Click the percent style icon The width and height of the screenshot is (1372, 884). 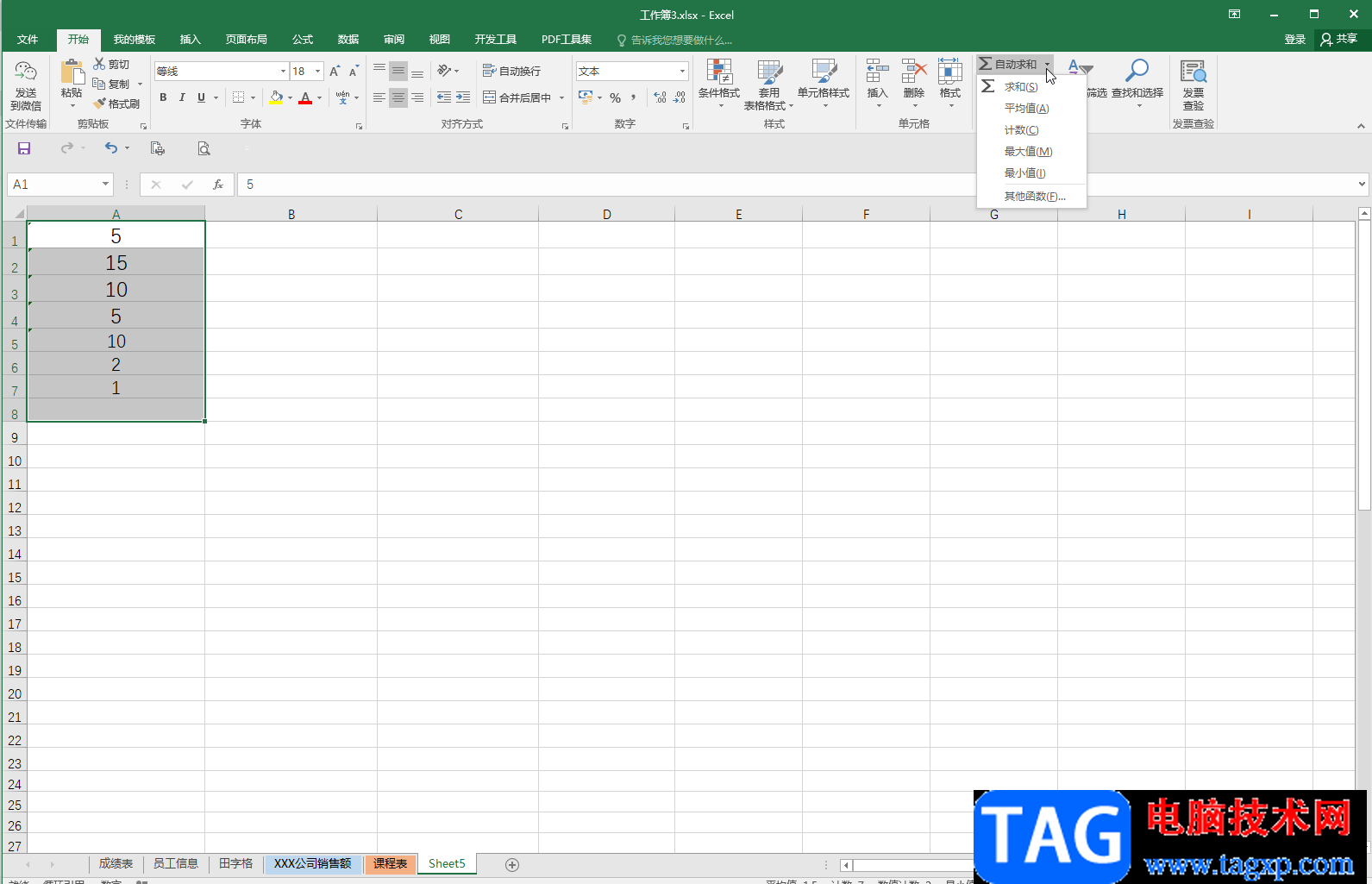tap(615, 97)
